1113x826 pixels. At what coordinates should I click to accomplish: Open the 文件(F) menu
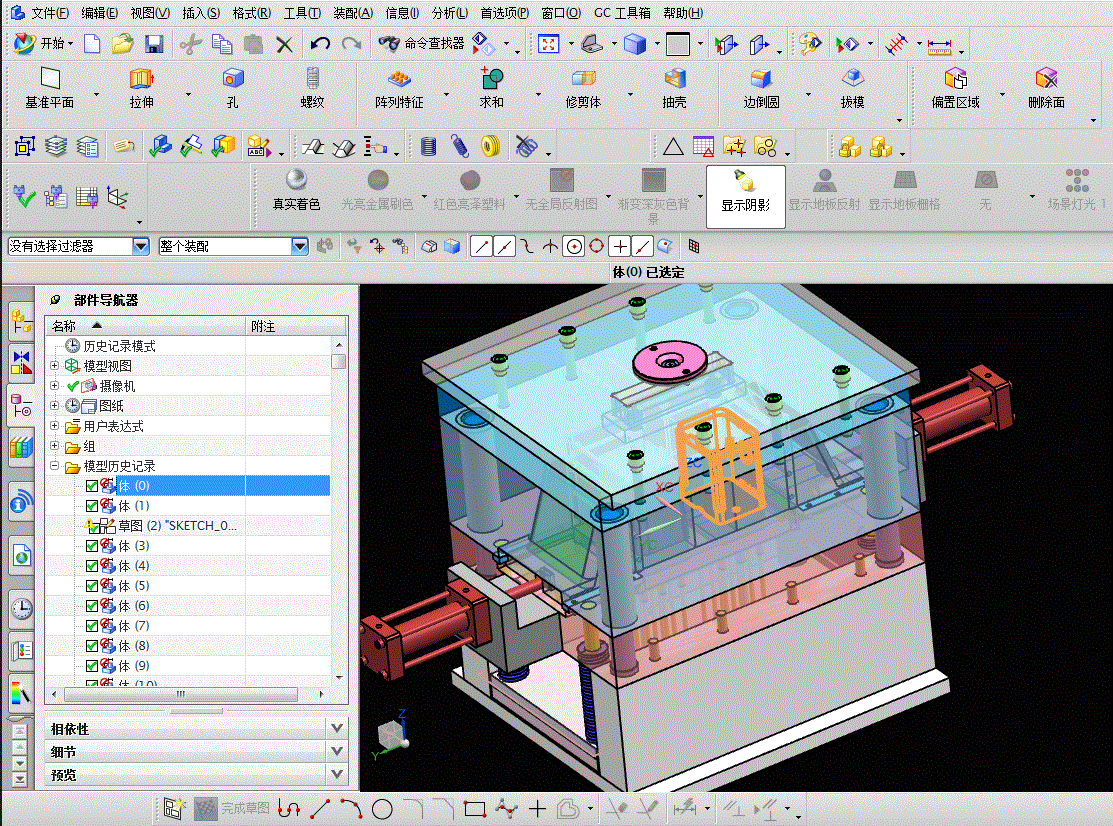point(50,13)
